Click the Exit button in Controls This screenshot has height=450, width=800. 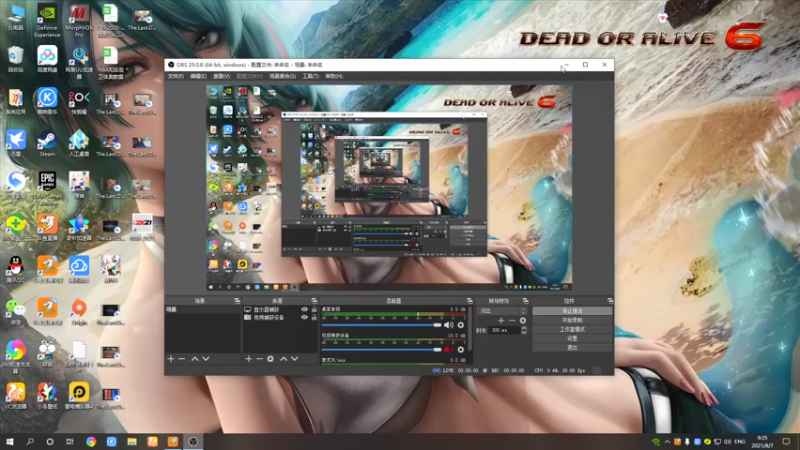tap(572, 347)
